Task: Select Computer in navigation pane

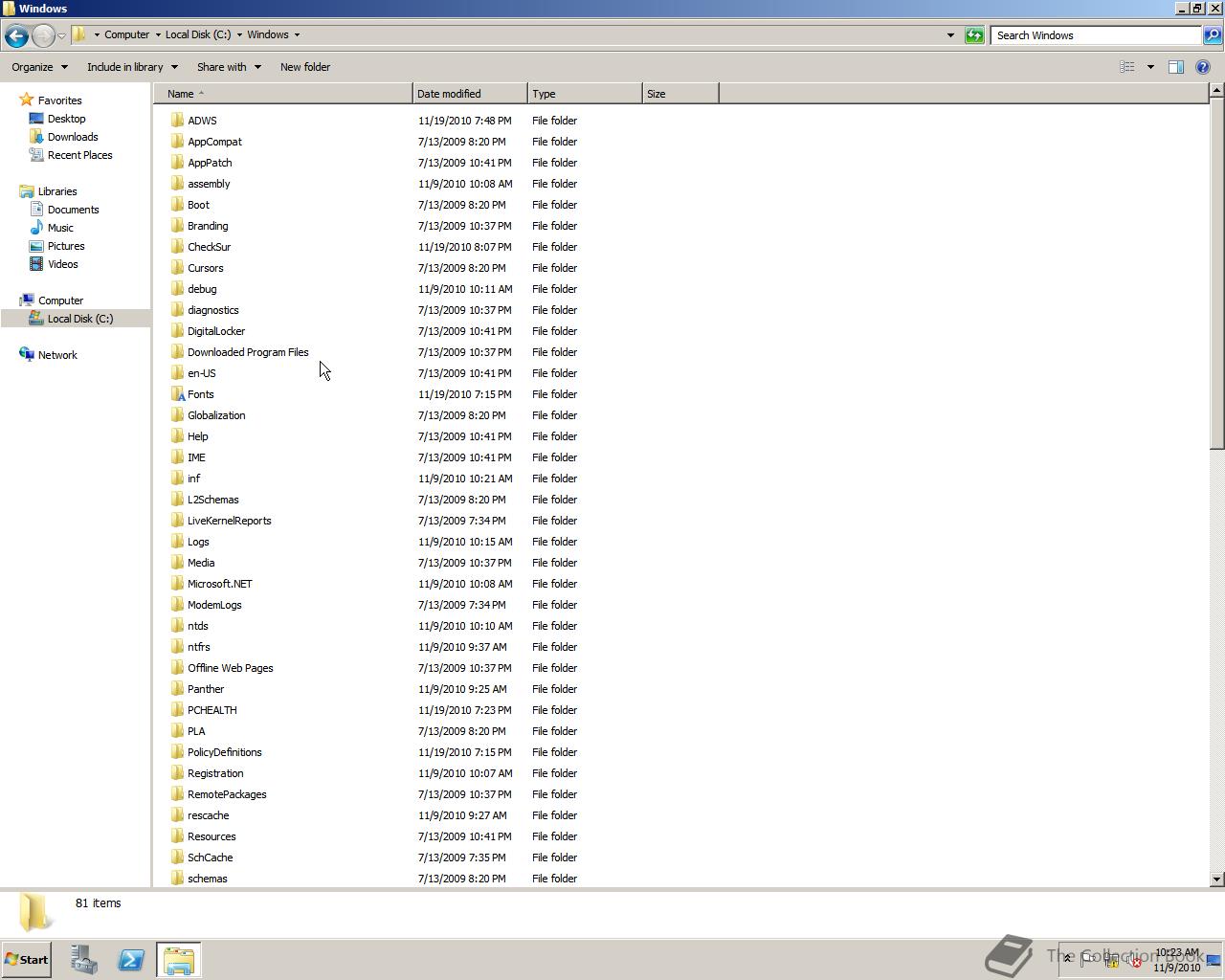Action: [x=60, y=301]
